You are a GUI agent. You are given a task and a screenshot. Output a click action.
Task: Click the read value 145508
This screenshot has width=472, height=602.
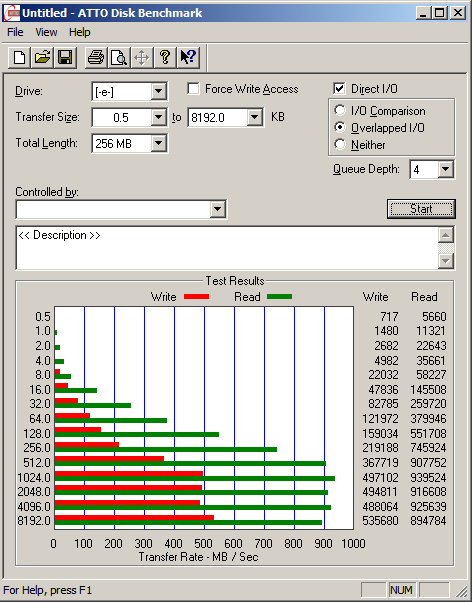[x=428, y=390]
